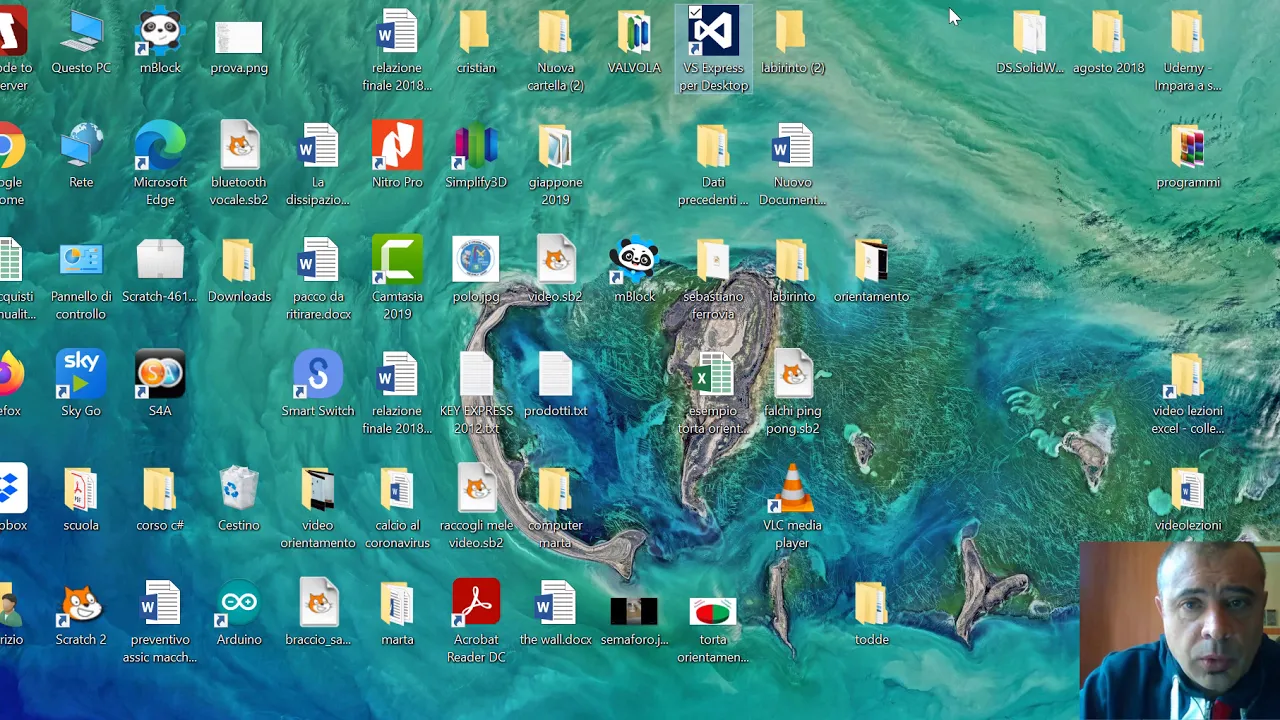Select the braccio_sa... Scratch file
This screenshot has width=1280, height=720.
[x=318, y=612]
